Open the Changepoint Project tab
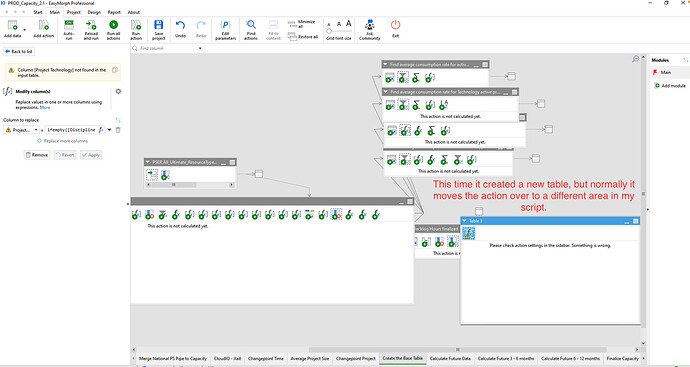 coord(356,359)
